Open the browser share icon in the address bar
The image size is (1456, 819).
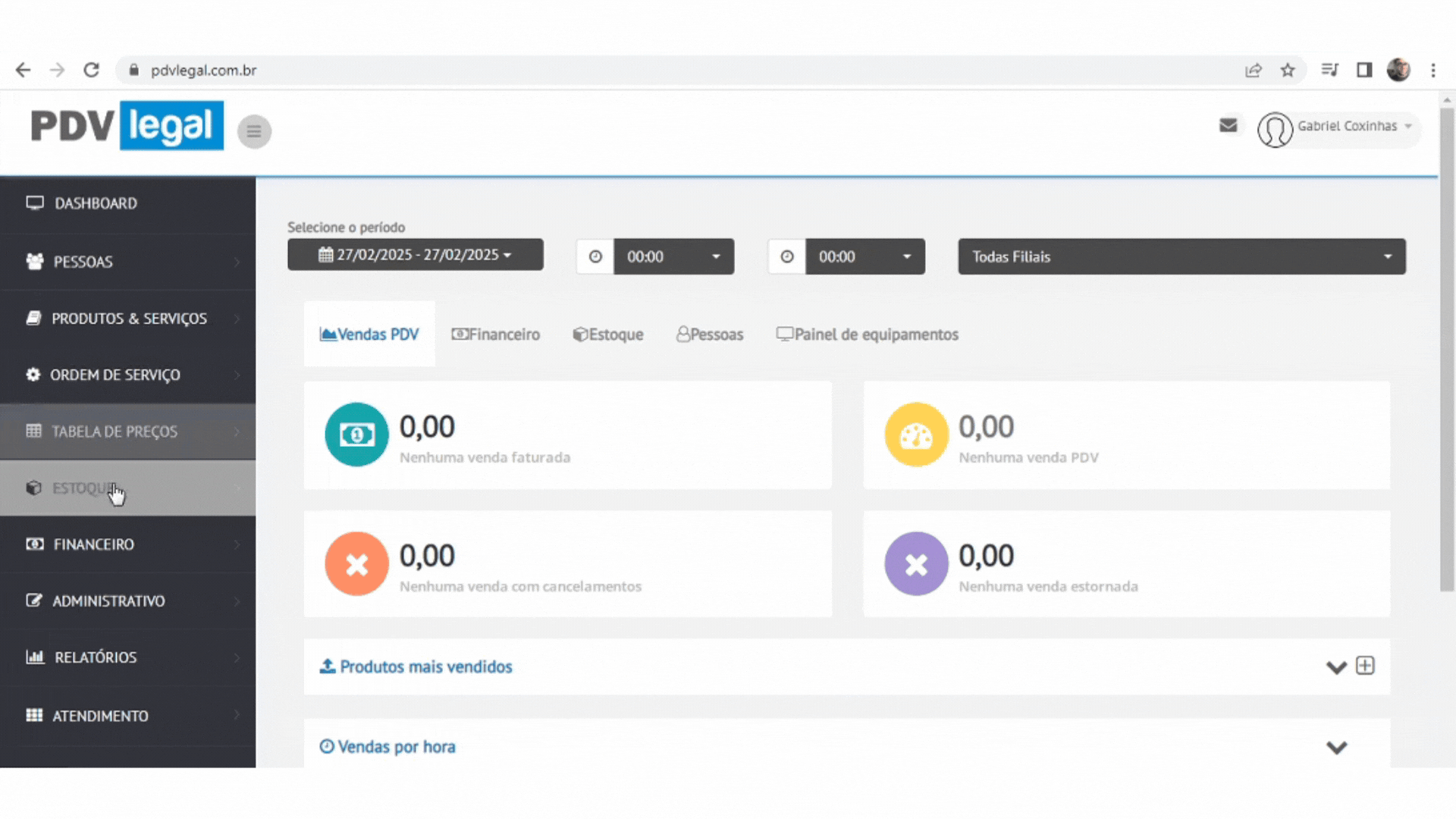coord(1253,71)
